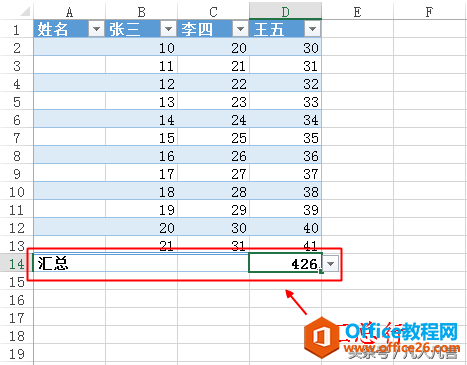Open the 王五 column filter dropdown
The height and width of the screenshot is (365, 467).
(x=312, y=29)
